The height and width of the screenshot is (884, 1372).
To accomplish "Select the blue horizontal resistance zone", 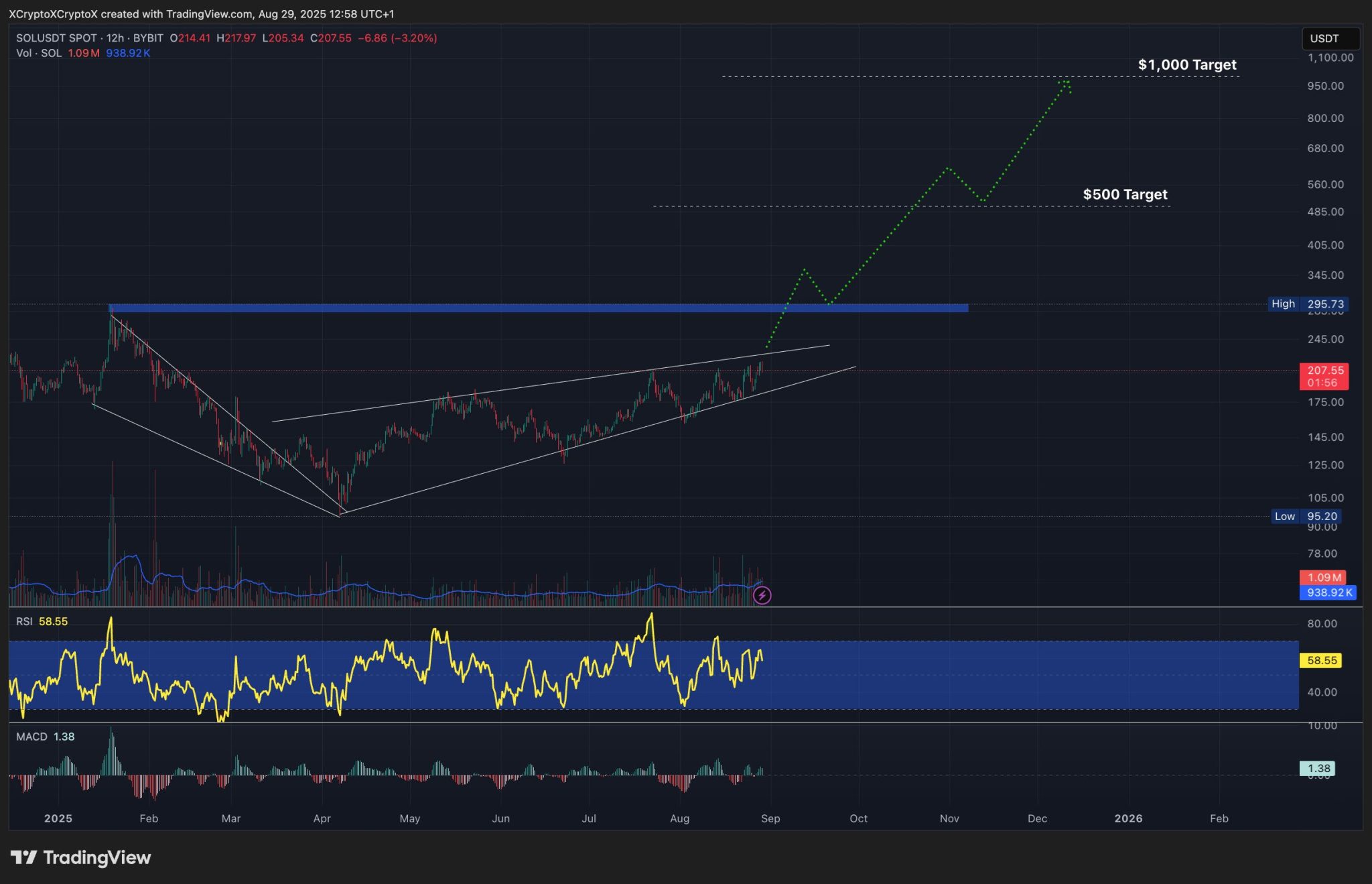I will 536,308.
